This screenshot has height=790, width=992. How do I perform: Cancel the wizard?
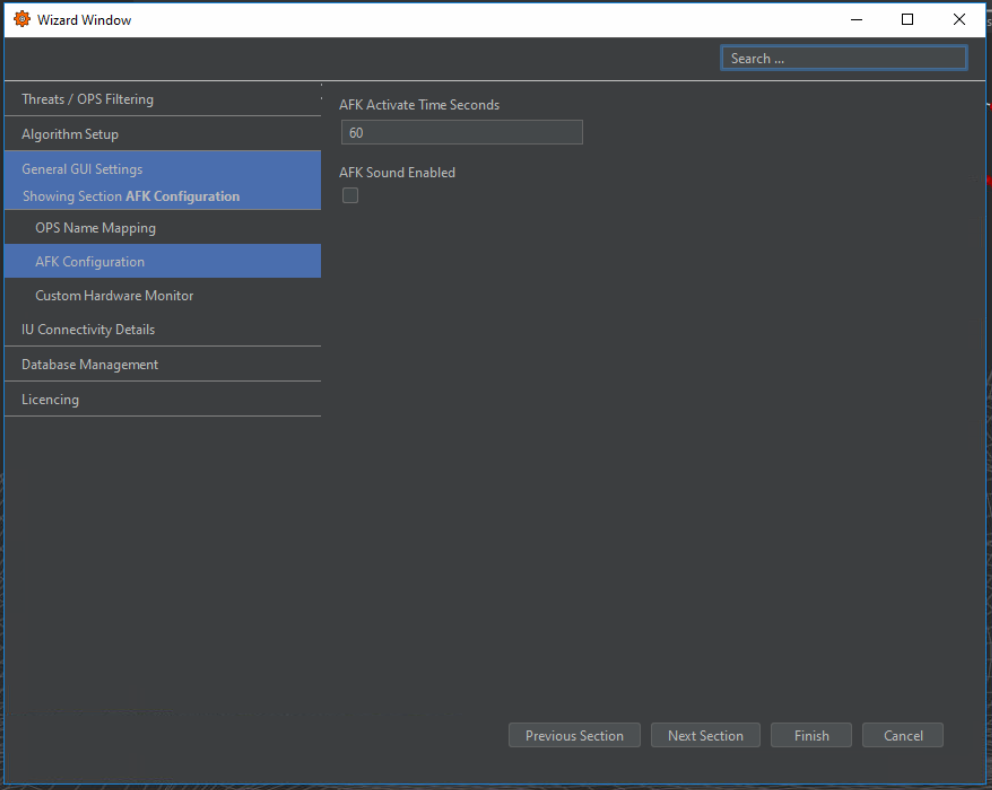902,736
